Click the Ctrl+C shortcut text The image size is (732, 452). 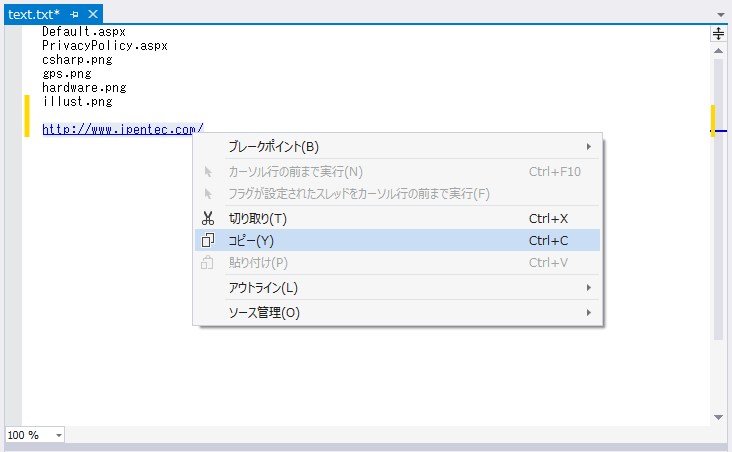pos(549,240)
